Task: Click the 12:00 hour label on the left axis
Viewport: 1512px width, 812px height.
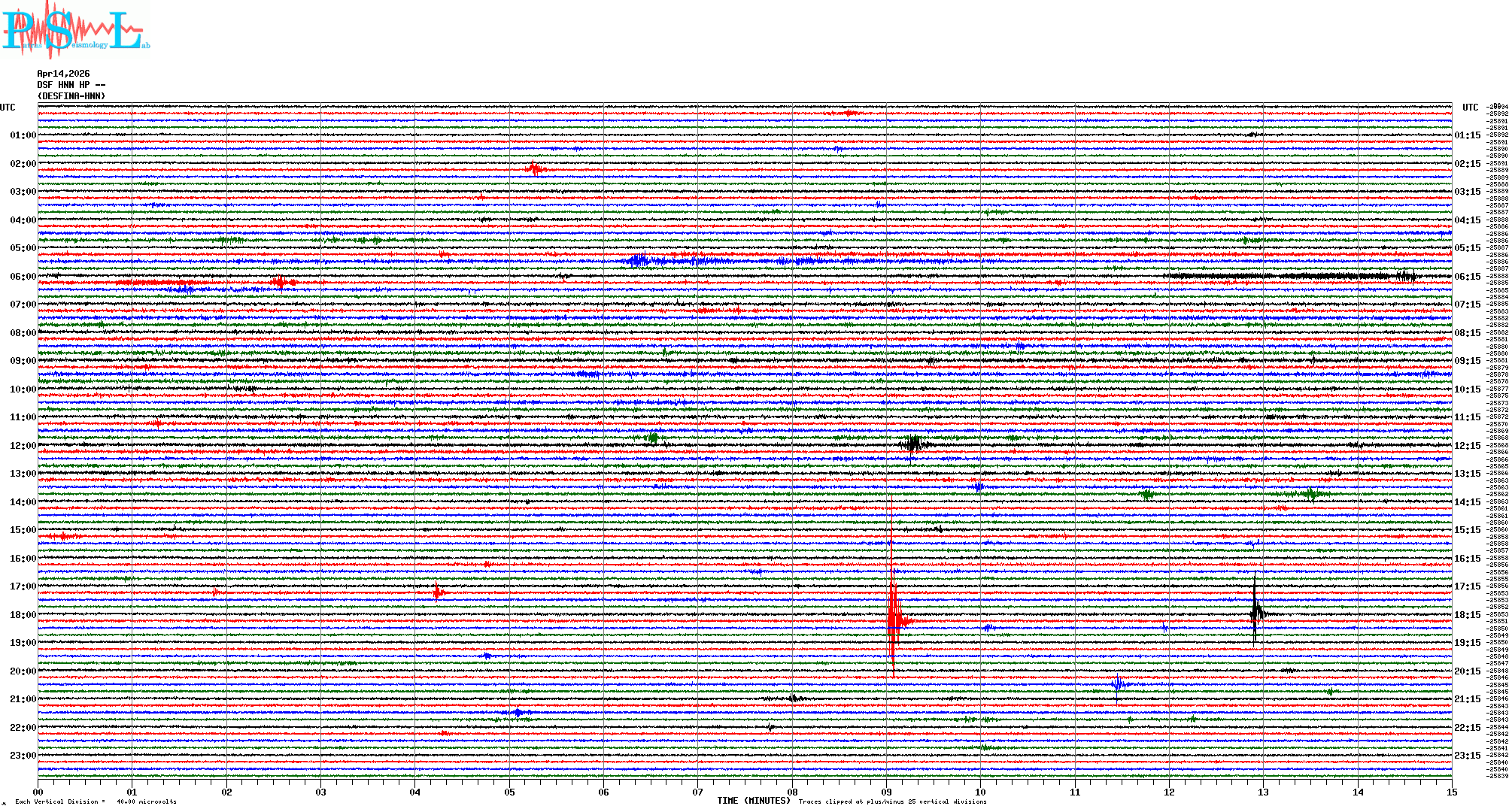Action: coord(23,446)
